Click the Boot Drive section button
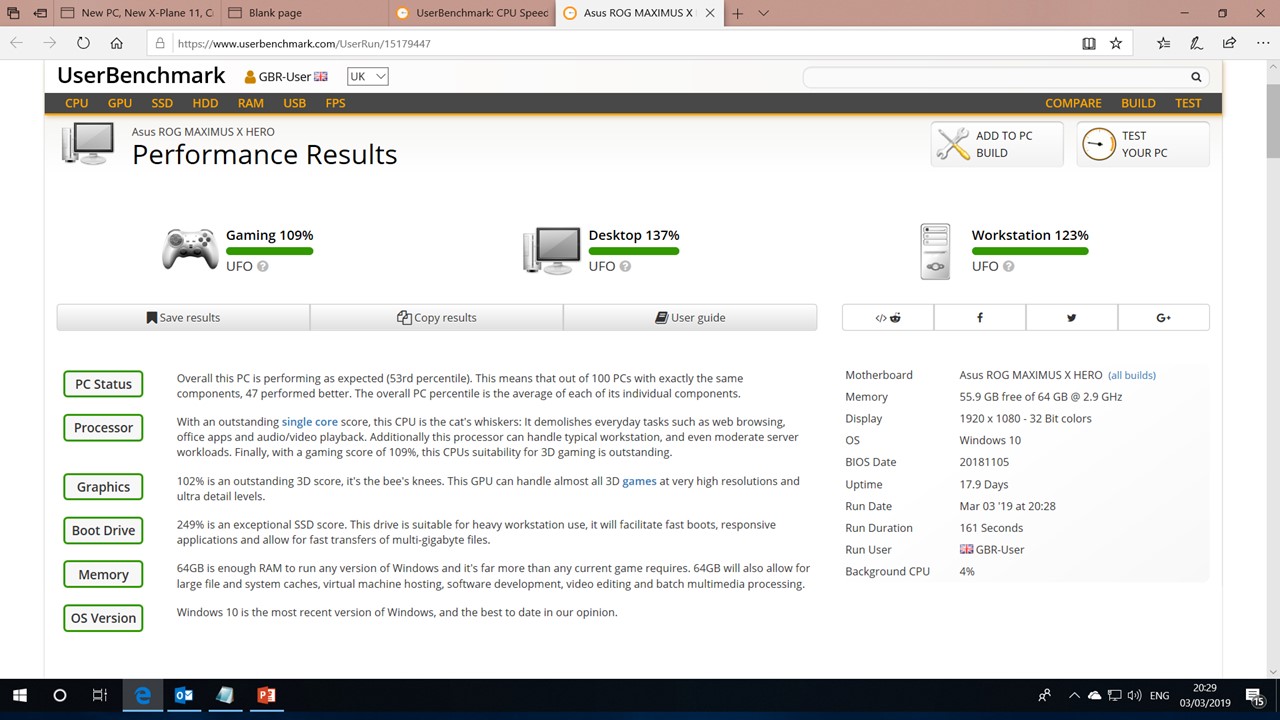 tap(103, 531)
